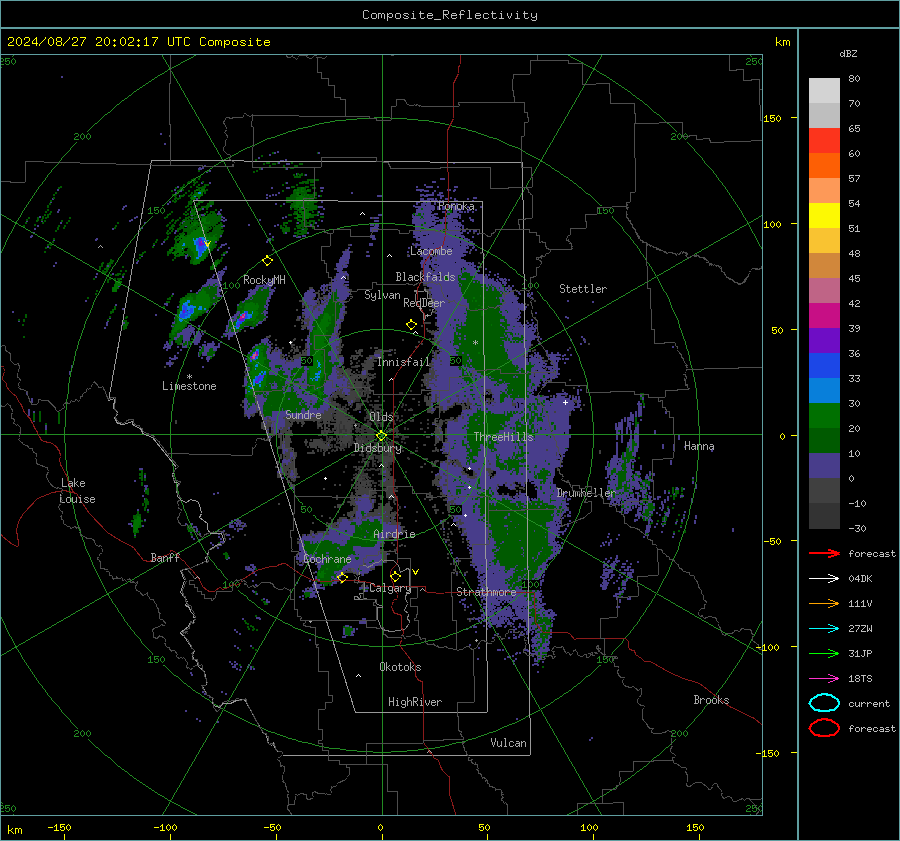Pick the light blue 30–33 dBZ swatch
Image resolution: width=900 pixels, height=841 pixels.
(x=824, y=390)
